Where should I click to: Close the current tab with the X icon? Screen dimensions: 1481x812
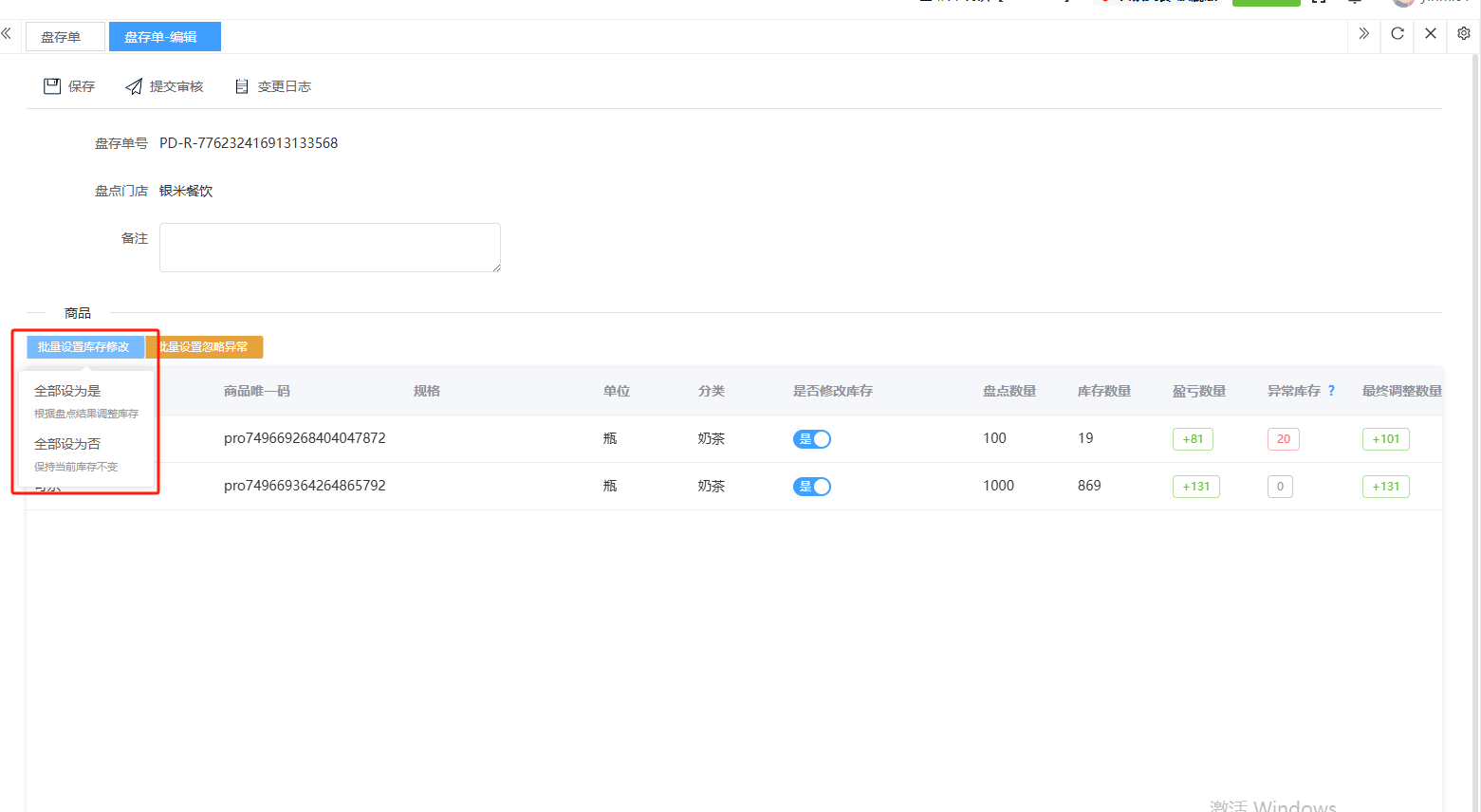pos(1431,34)
